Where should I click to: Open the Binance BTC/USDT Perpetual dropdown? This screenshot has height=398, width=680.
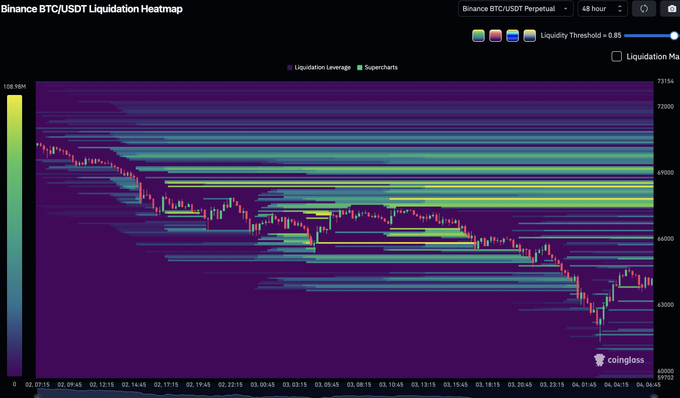[x=516, y=9]
